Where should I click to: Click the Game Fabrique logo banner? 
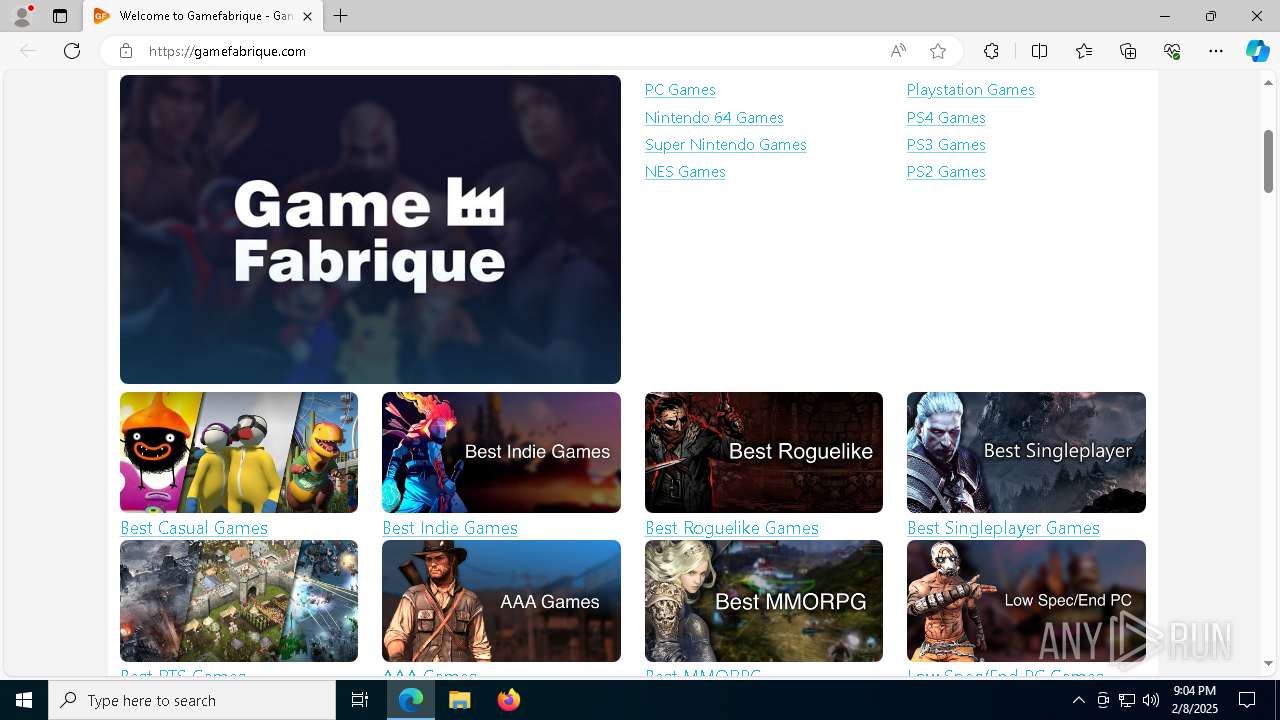370,229
